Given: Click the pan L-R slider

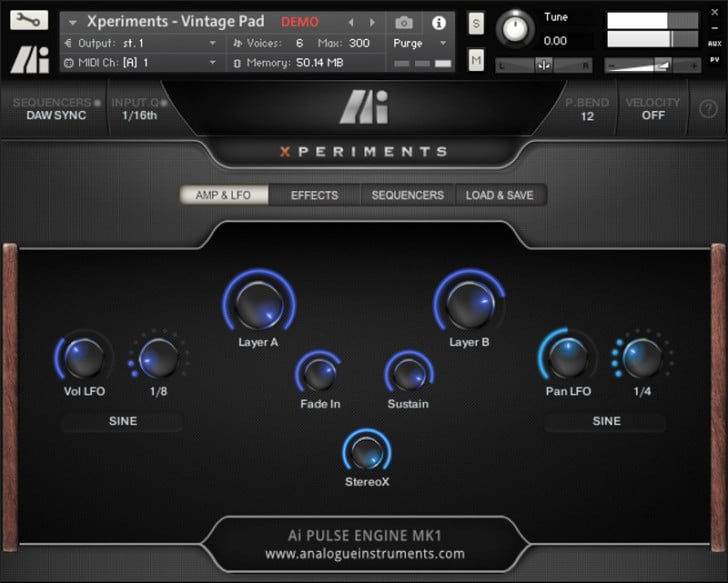Looking at the screenshot, I should [x=544, y=65].
